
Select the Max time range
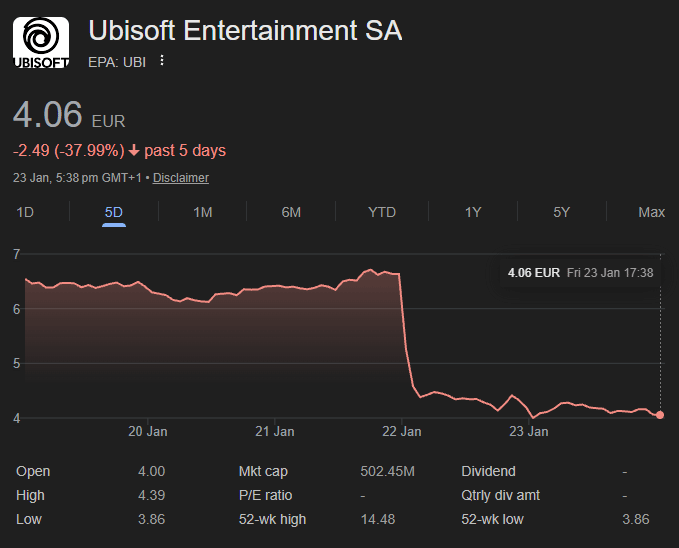651,212
